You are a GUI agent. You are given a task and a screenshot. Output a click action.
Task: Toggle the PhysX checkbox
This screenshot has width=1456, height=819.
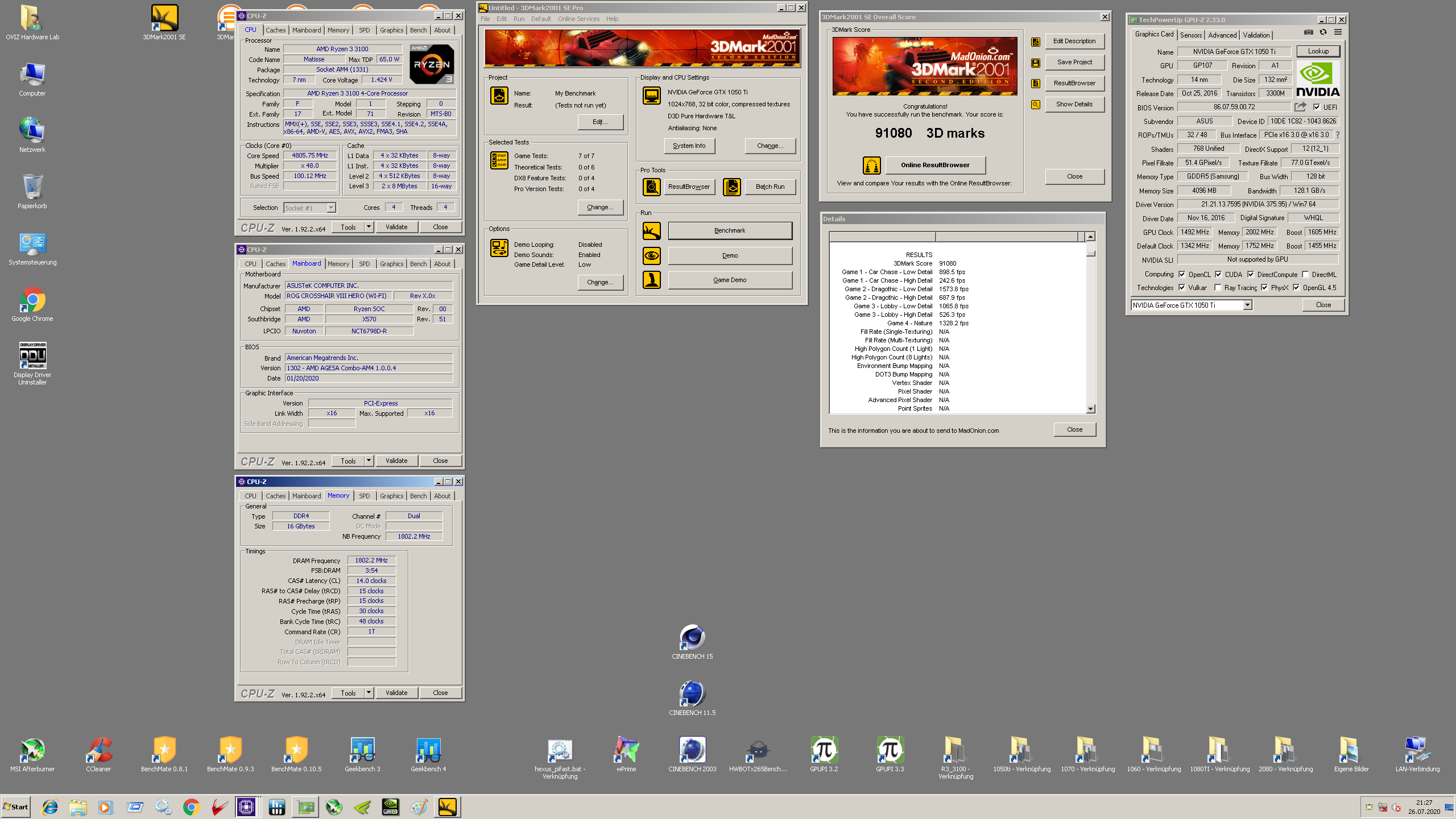coord(1264,288)
